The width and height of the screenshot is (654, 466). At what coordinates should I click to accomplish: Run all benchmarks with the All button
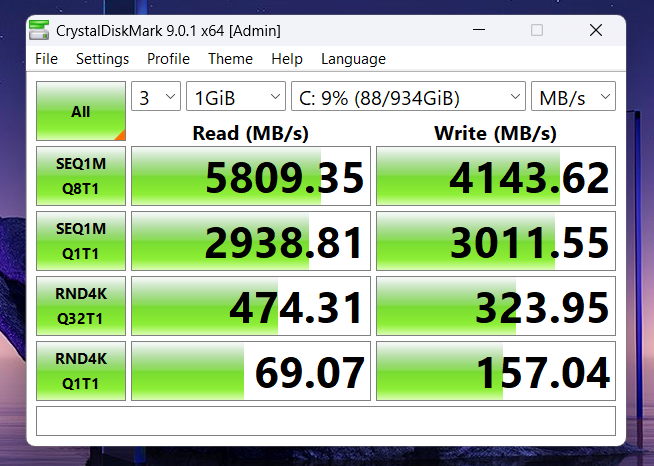click(x=81, y=111)
